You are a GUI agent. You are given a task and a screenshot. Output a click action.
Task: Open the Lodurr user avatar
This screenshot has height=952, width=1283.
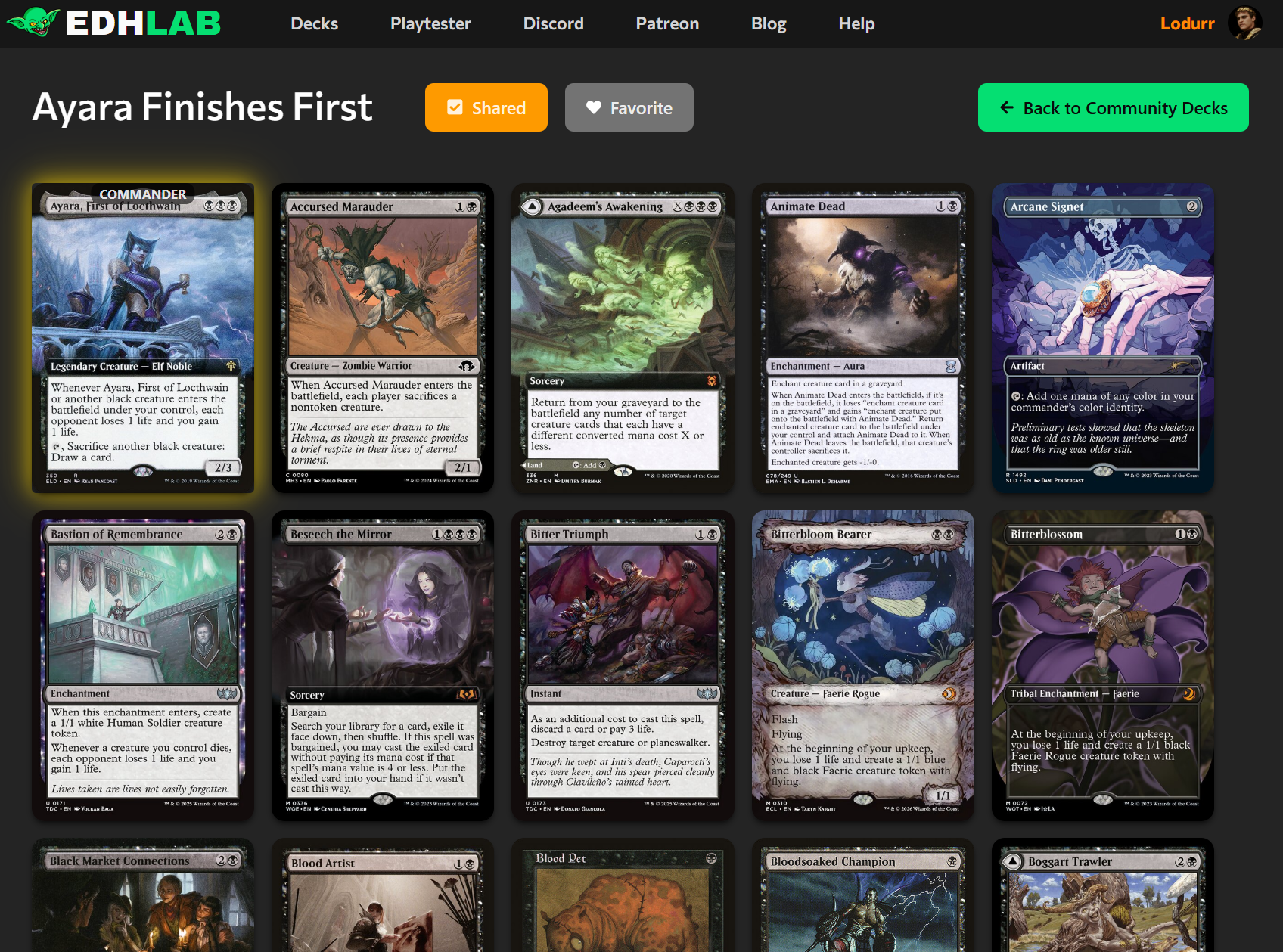(x=1244, y=23)
